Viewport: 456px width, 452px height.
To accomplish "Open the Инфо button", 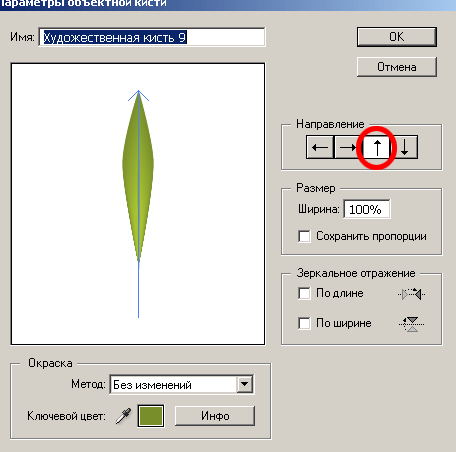I will pyautogui.click(x=215, y=416).
